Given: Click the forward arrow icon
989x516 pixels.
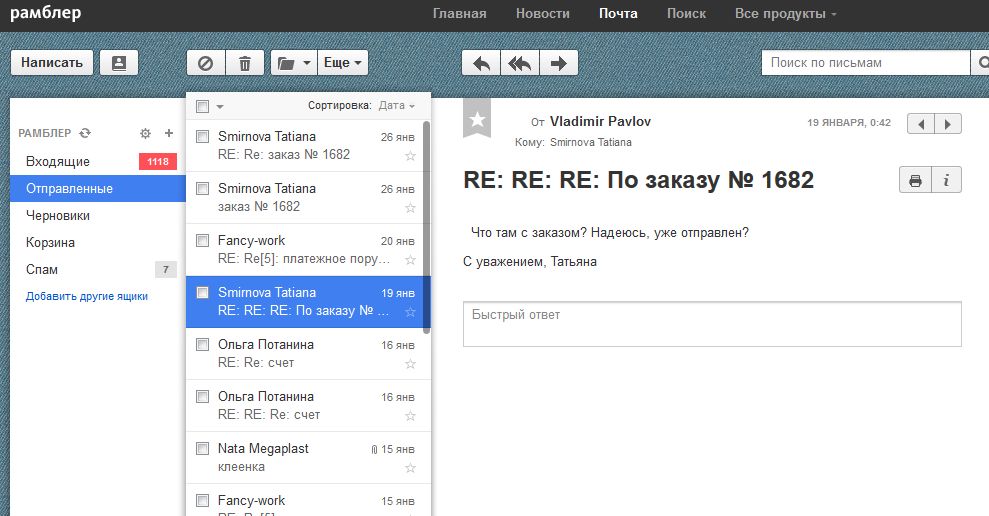Looking at the screenshot, I should click(x=558, y=62).
